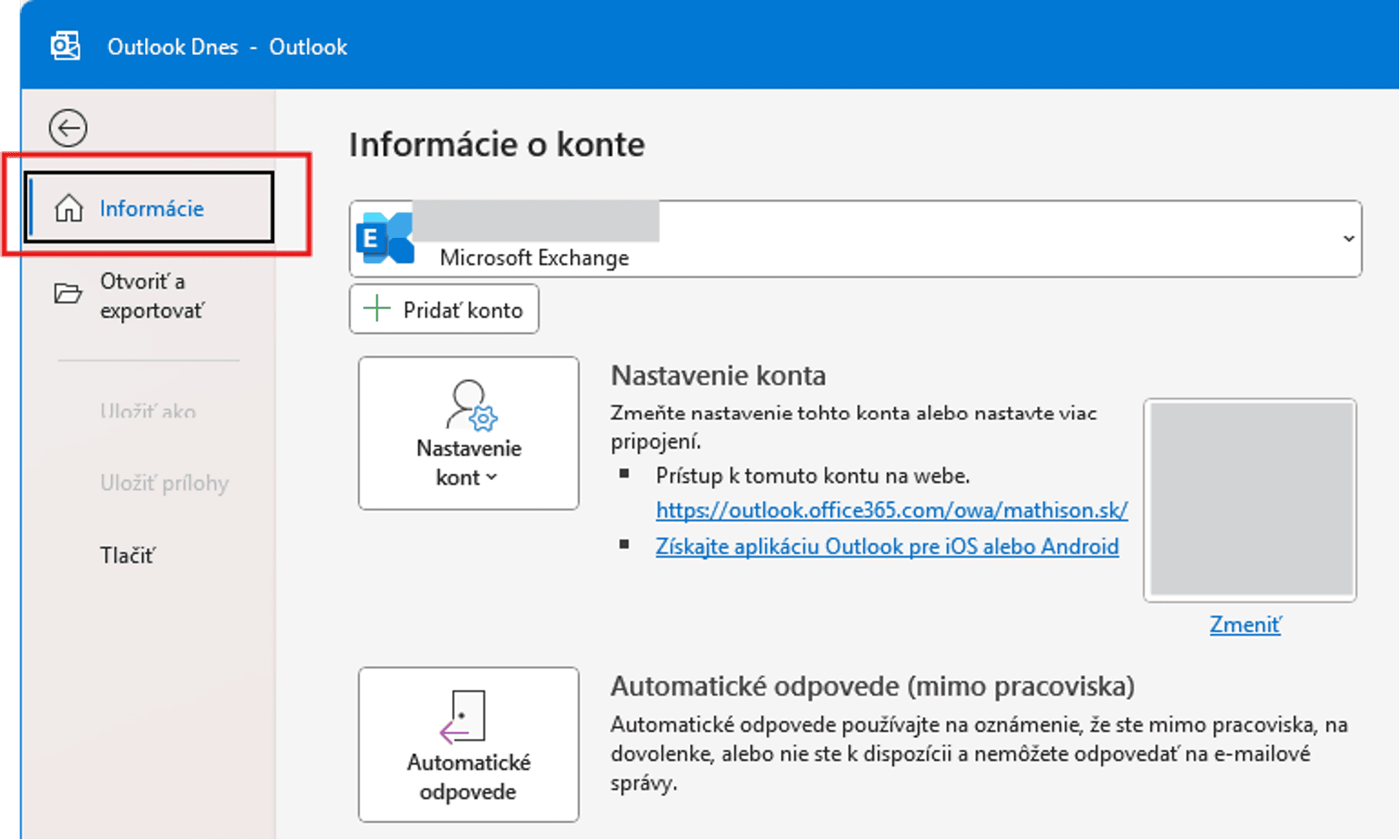Click the Zmeniť link below the profile picture
This screenshot has height=840, width=1400.
[1245, 624]
